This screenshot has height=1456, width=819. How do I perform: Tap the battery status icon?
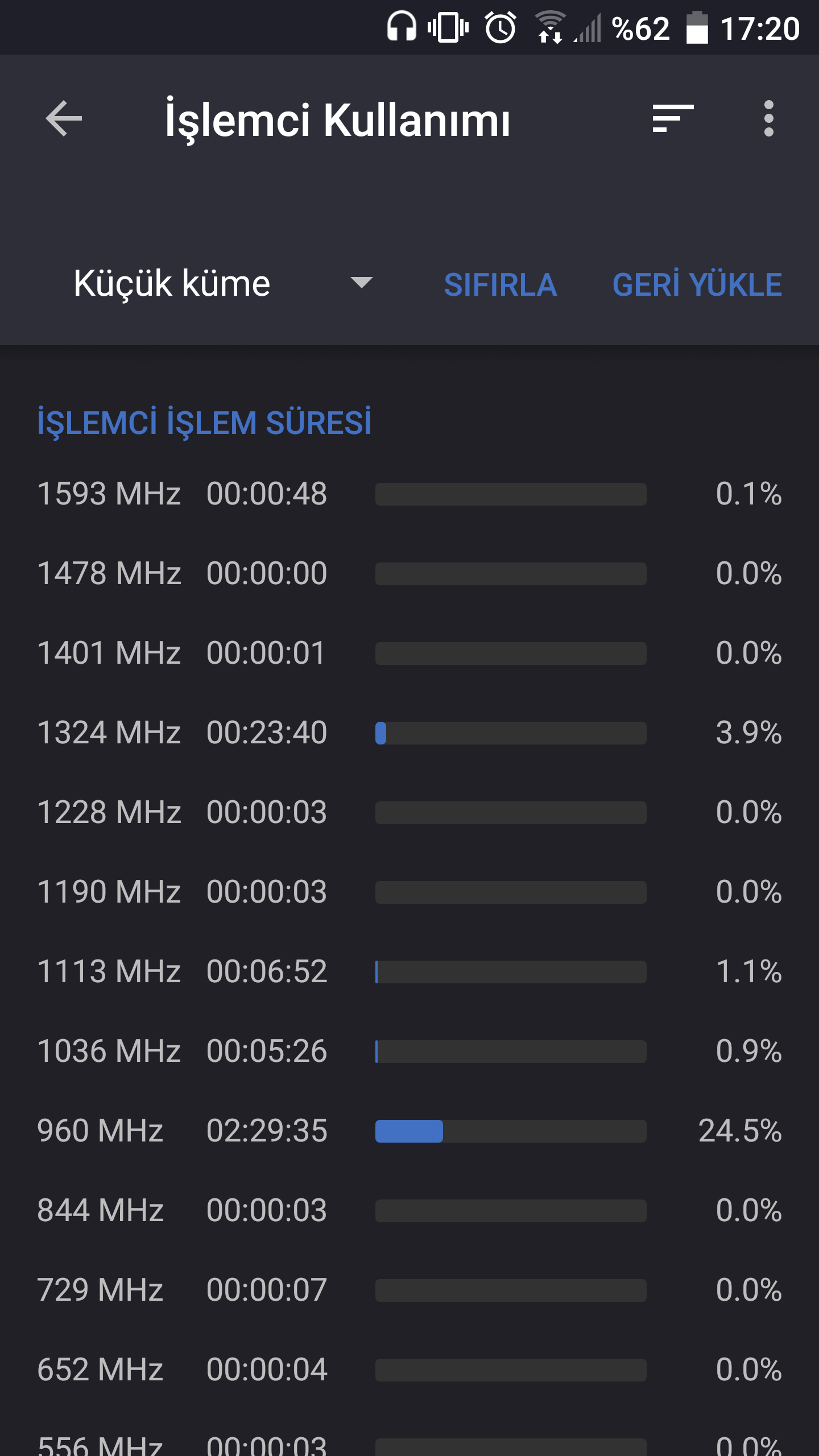(697, 27)
